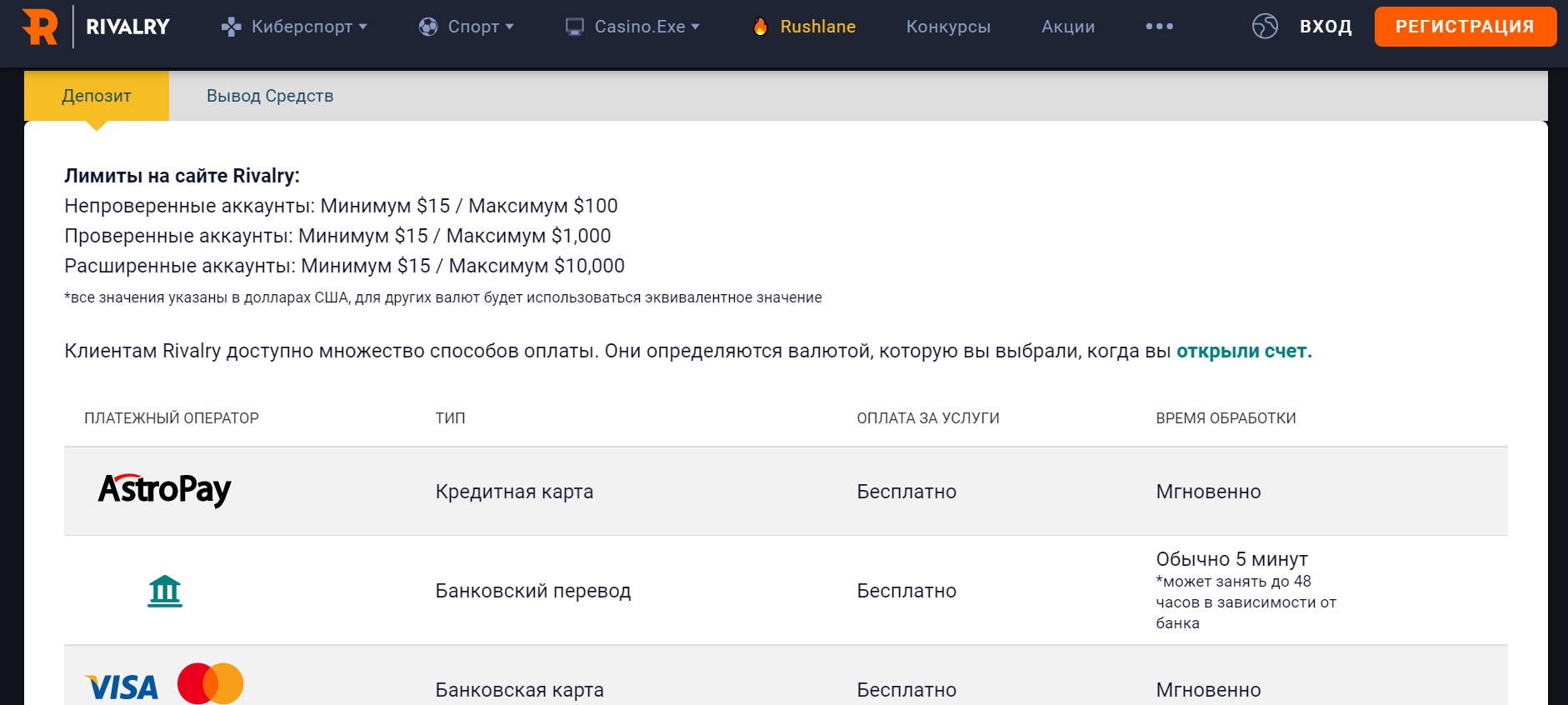Screen dimensions: 1568x705
Task: Click the Rivalry orange R logo
Action: (40, 27)
